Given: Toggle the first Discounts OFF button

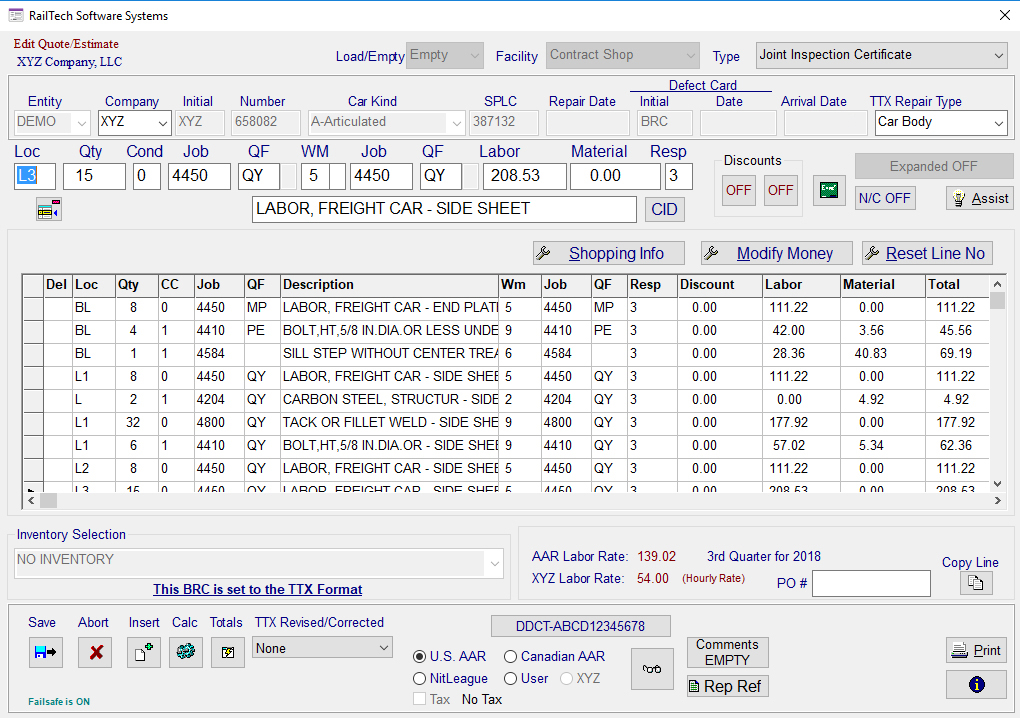Looking at the screenshot, I should click(738, 191).
